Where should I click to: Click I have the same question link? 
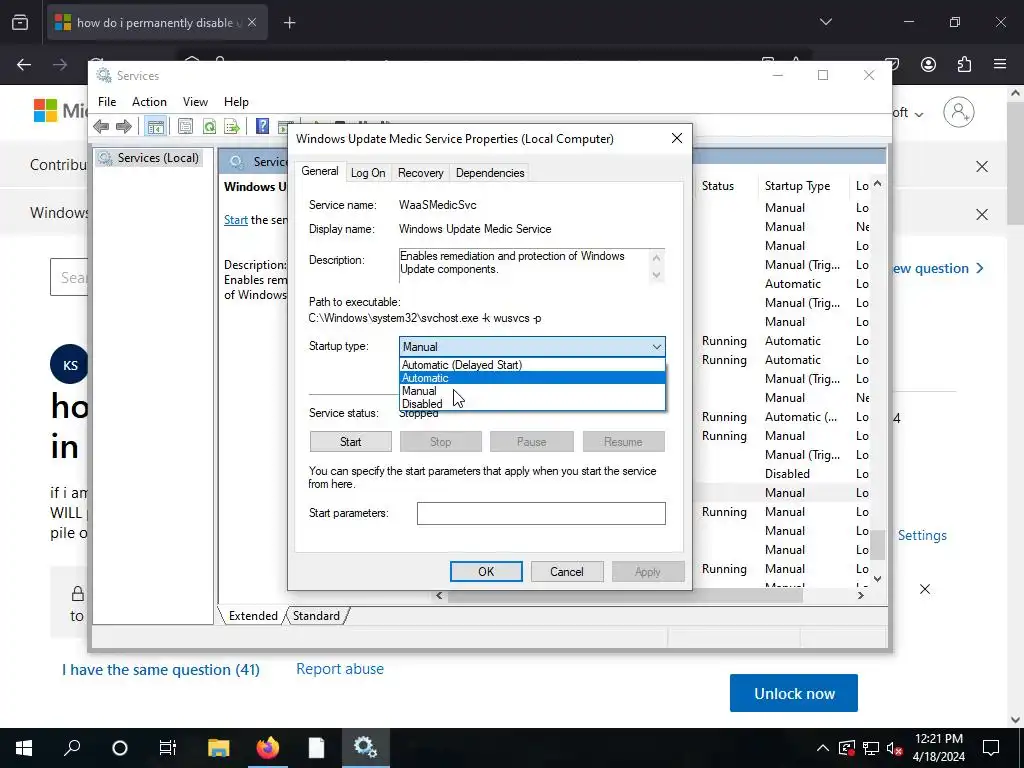coord(161,670)
